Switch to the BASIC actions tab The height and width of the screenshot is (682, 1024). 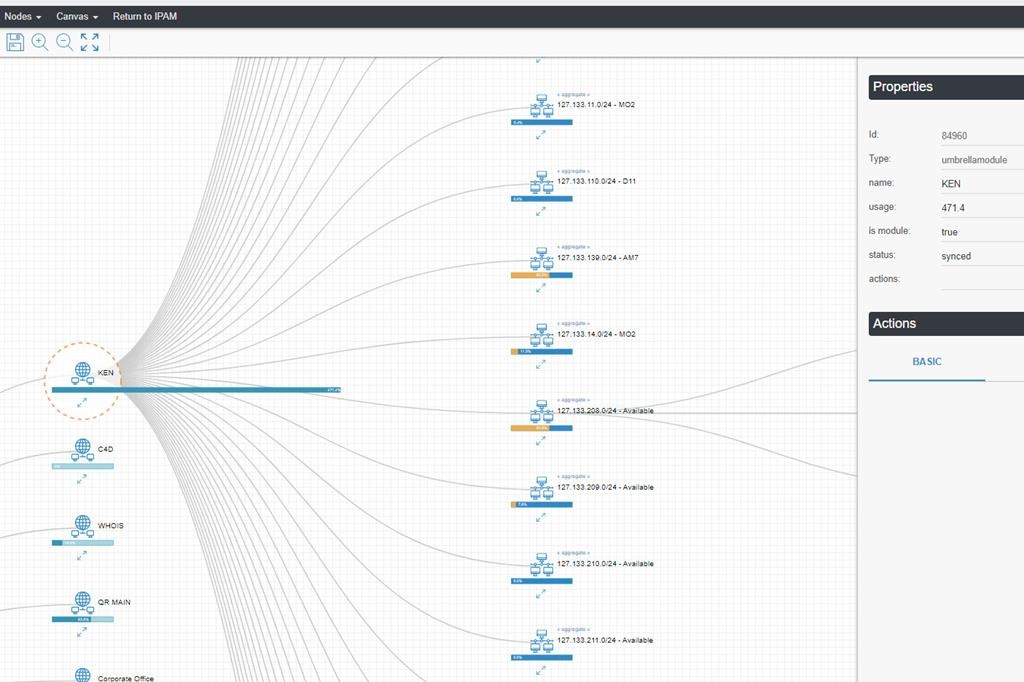(x=926, y=362)
